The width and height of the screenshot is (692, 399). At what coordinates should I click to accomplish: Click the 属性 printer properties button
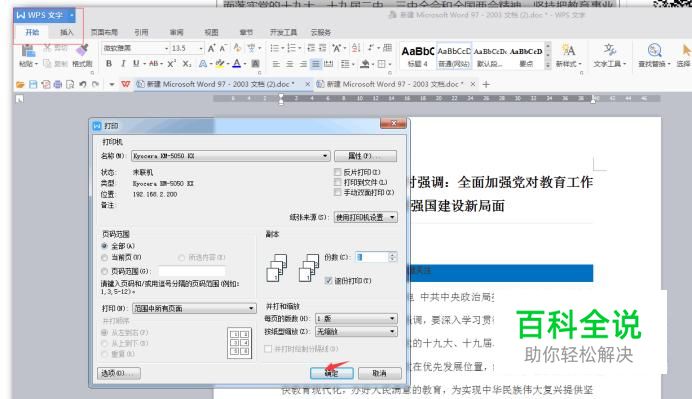point(365,156)
